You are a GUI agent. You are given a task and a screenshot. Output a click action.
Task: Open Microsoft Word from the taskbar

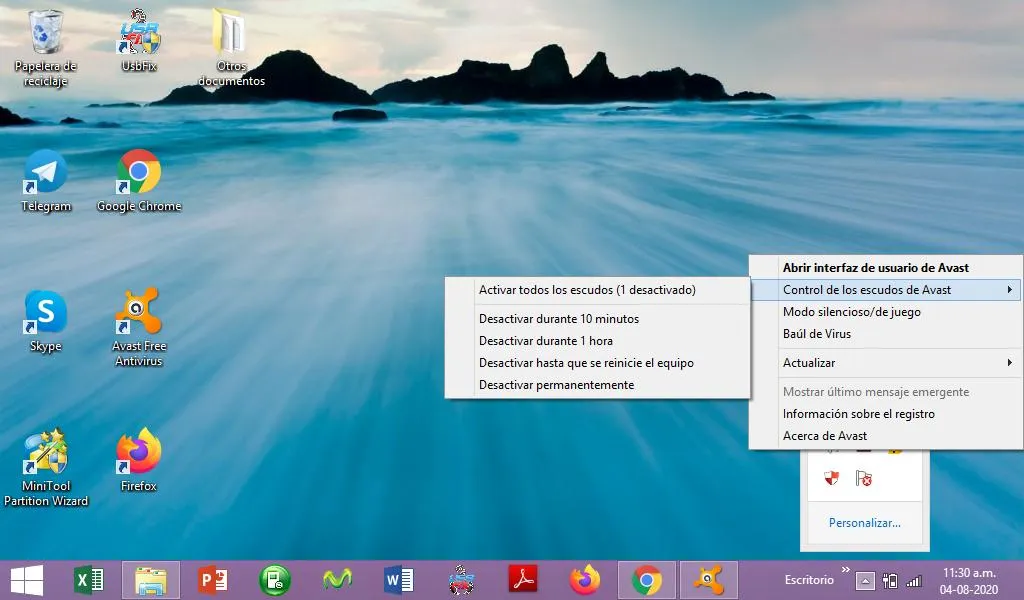click(x=398, y=579)
